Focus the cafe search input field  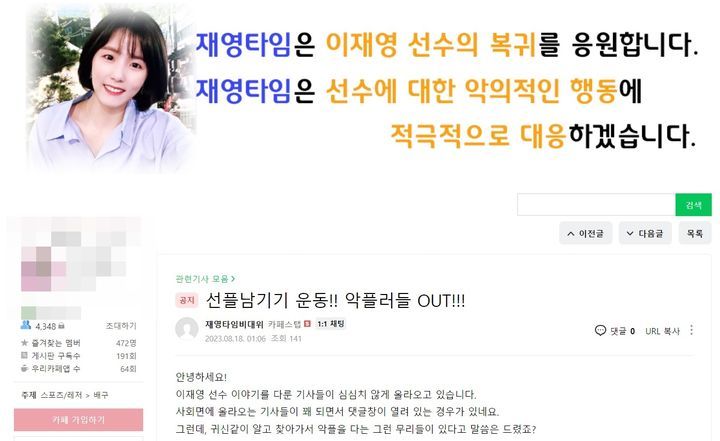tap(596, 205)
